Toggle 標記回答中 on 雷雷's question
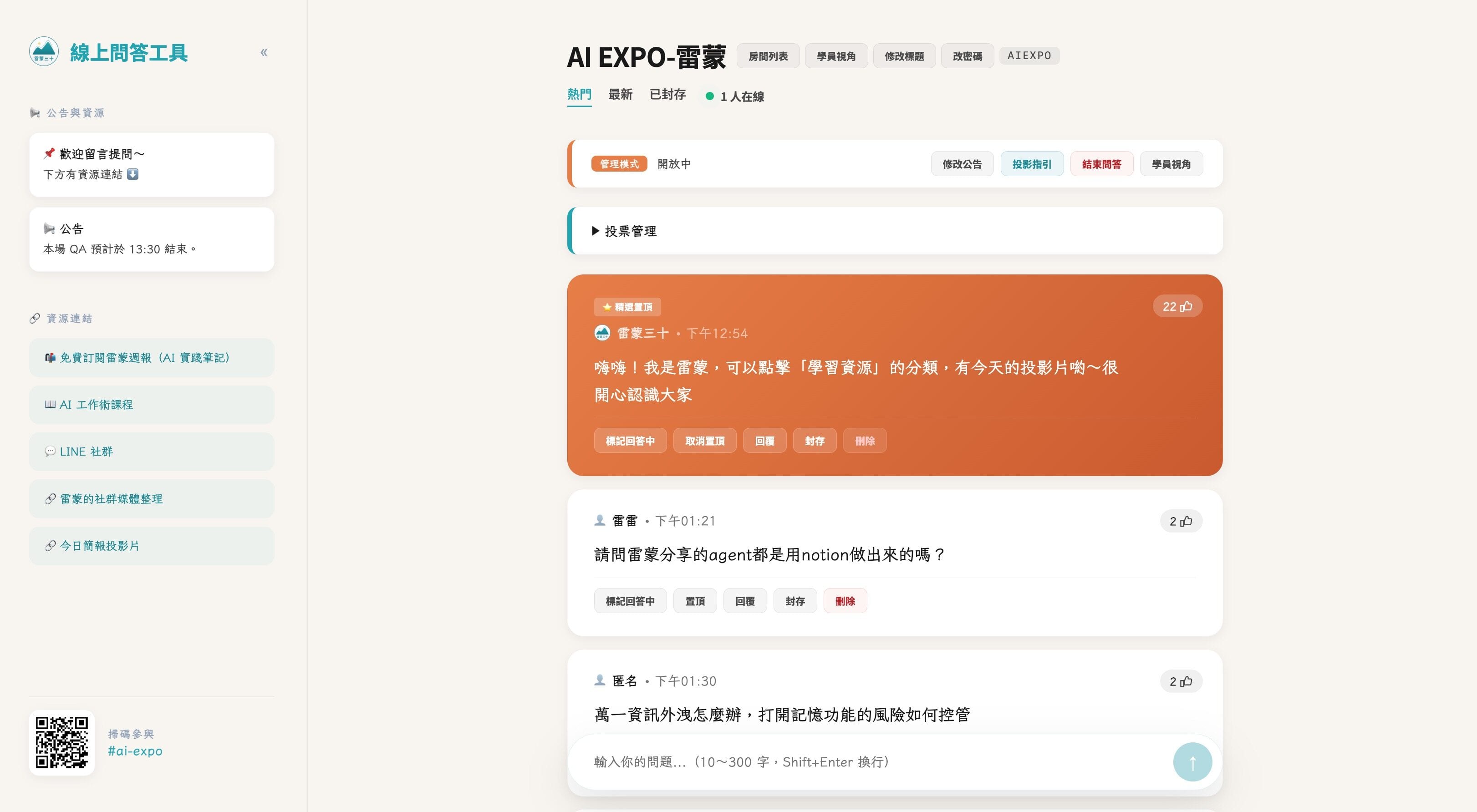Image resolution: width=1477 pixels, height=812 pixels. (630, 601)
